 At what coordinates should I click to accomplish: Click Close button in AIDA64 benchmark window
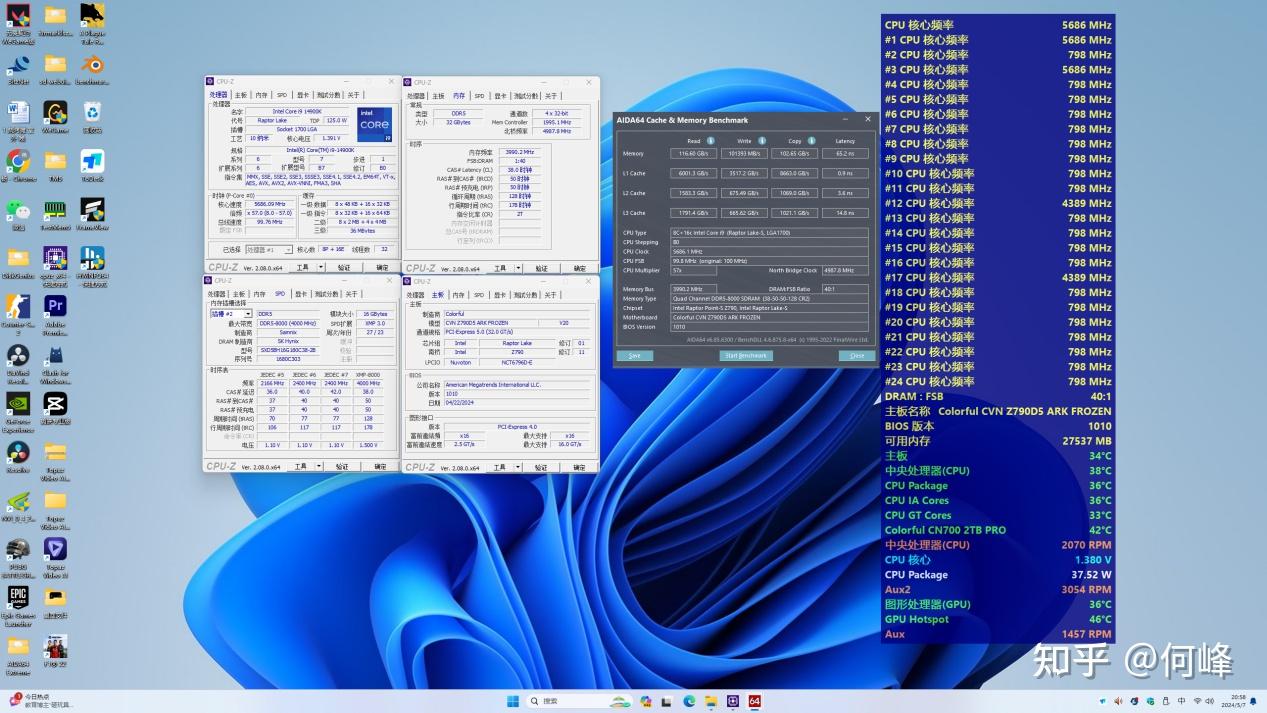856,355
